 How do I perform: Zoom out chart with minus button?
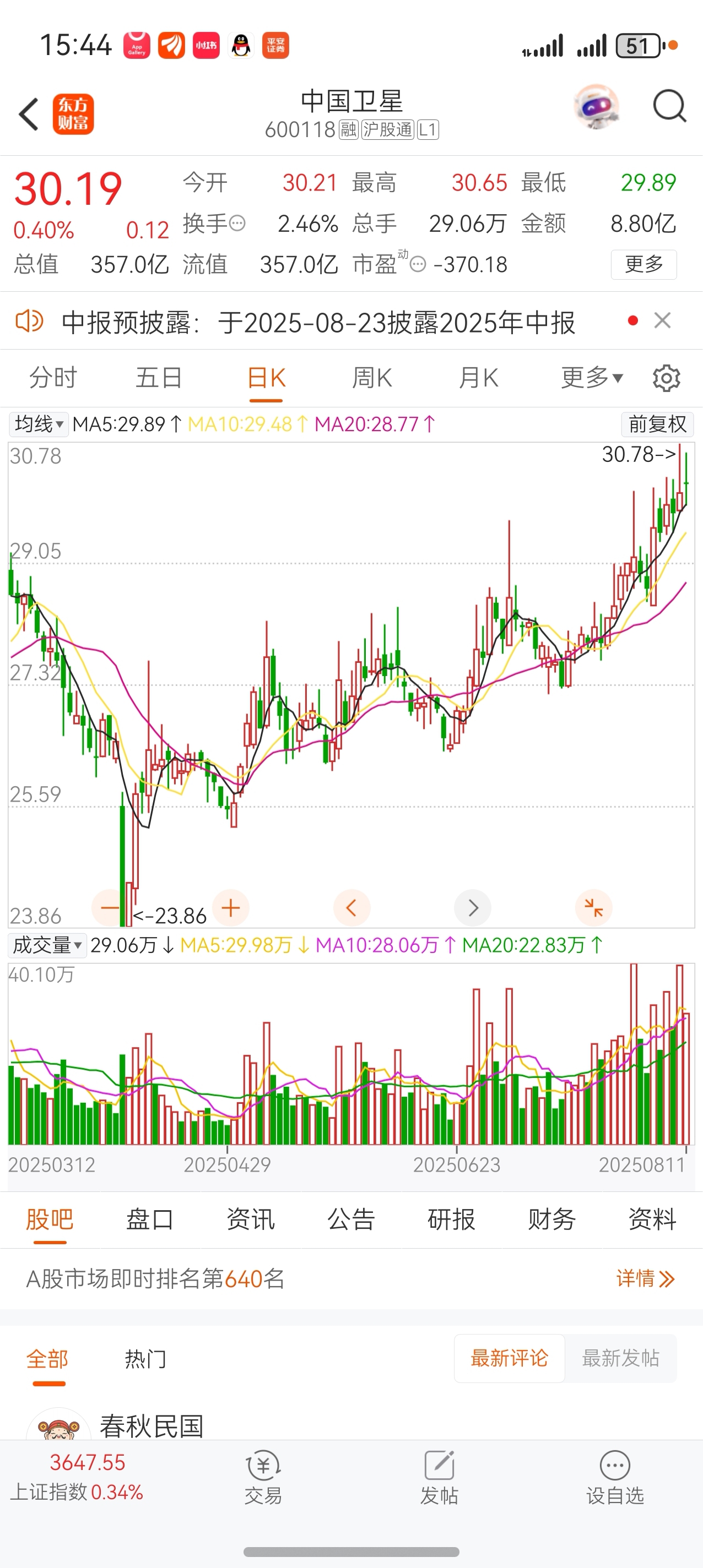pyautogui.click(x=109, y=907)
